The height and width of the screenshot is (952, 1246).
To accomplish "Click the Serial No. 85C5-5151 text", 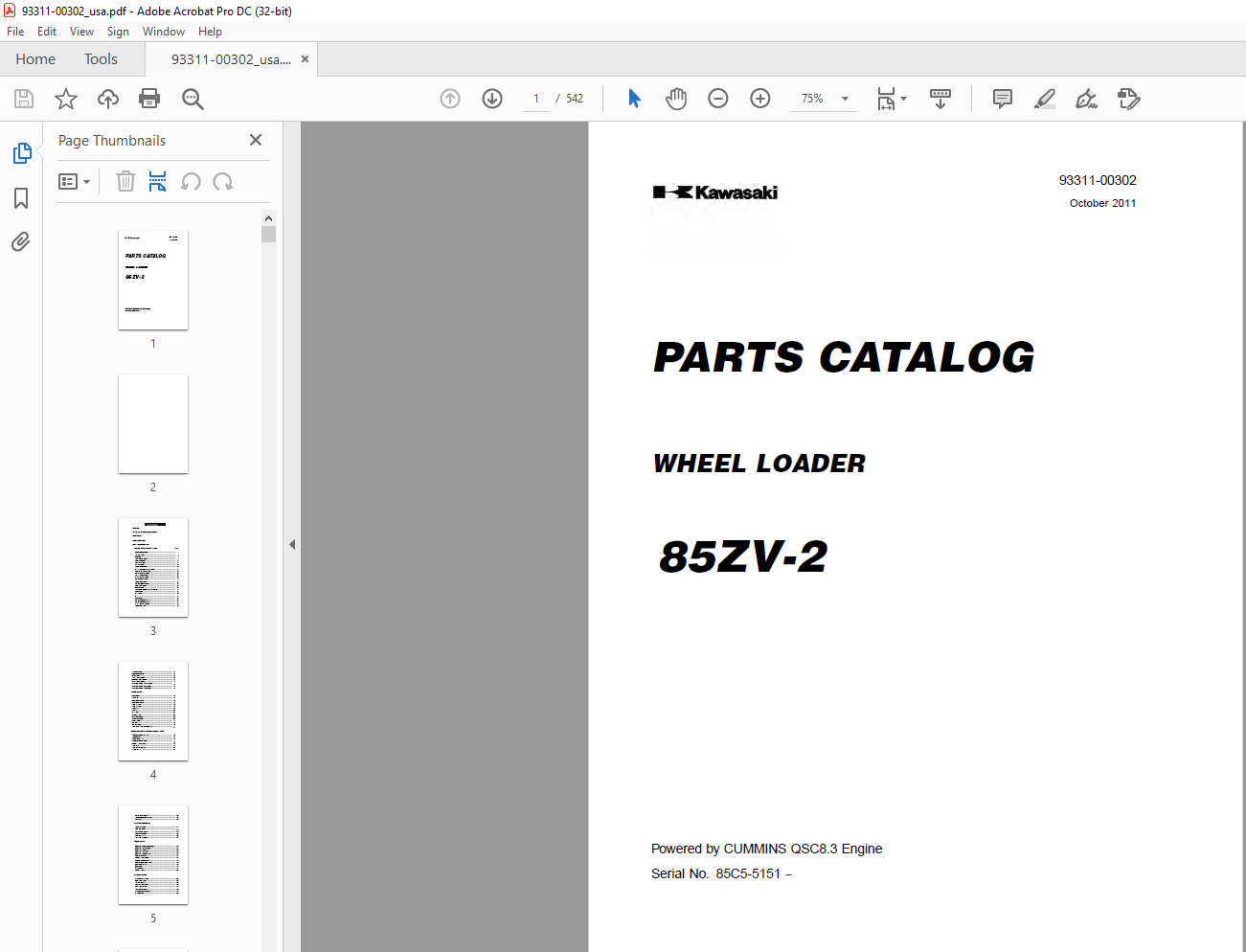I will [x=721, y=873].
